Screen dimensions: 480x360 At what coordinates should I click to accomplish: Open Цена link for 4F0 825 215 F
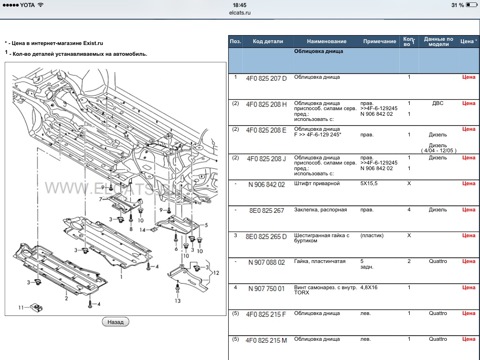click(x=468, y=313)
